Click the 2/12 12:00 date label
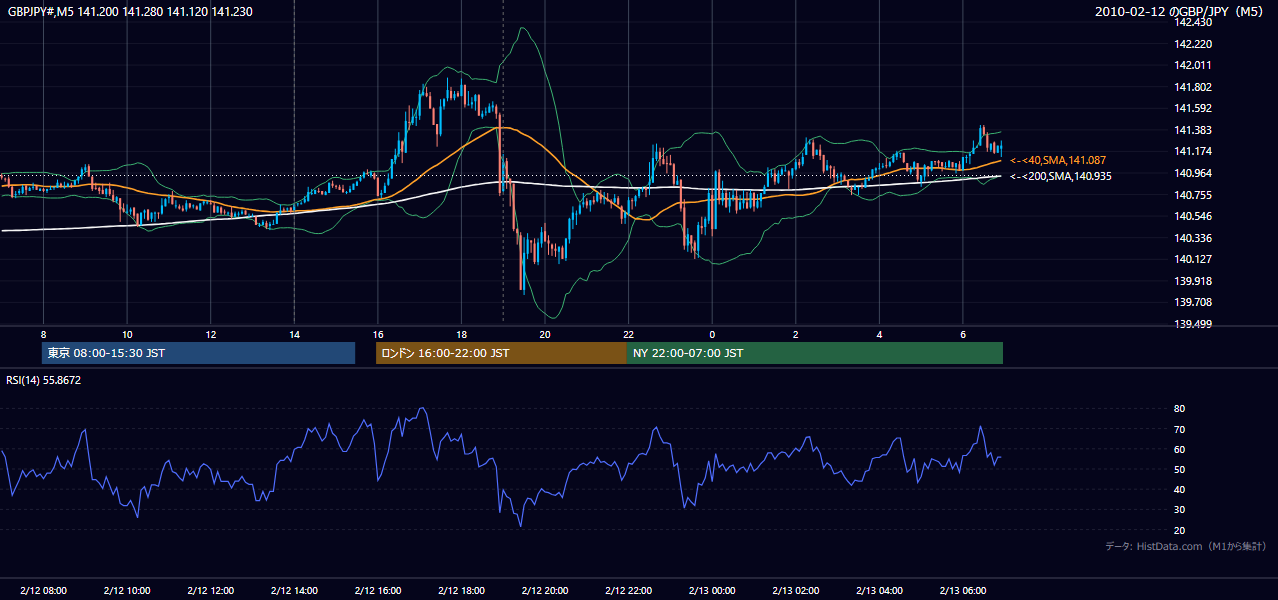This screenshot has width=1278, height=600. point(210,590)
